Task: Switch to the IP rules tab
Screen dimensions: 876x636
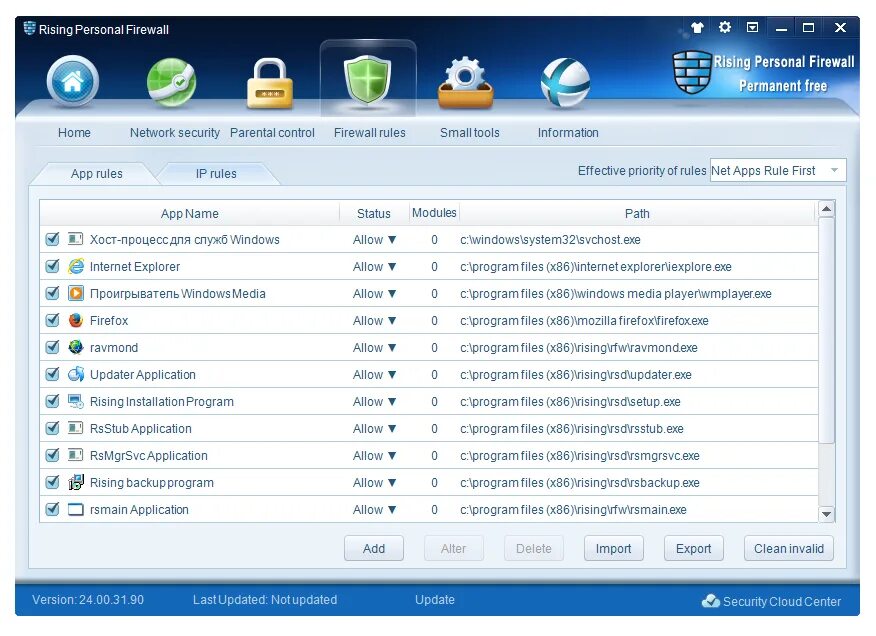Action: (216, 174)
